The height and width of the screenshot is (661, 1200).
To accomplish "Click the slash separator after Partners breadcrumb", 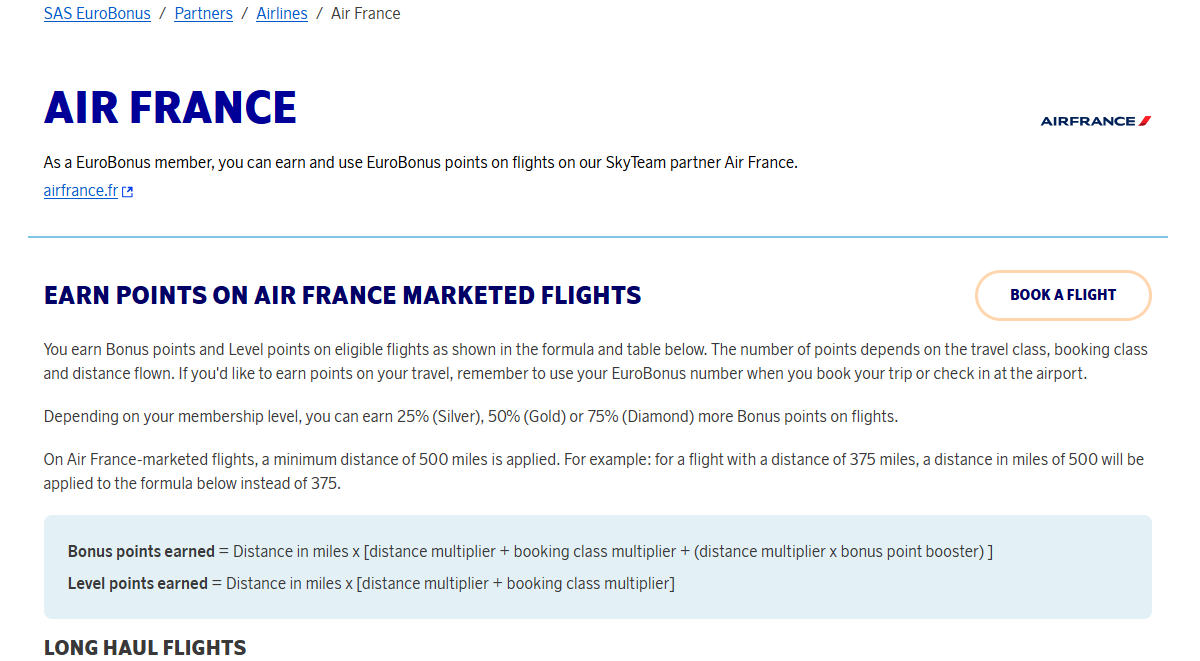I will click(244, 14).
